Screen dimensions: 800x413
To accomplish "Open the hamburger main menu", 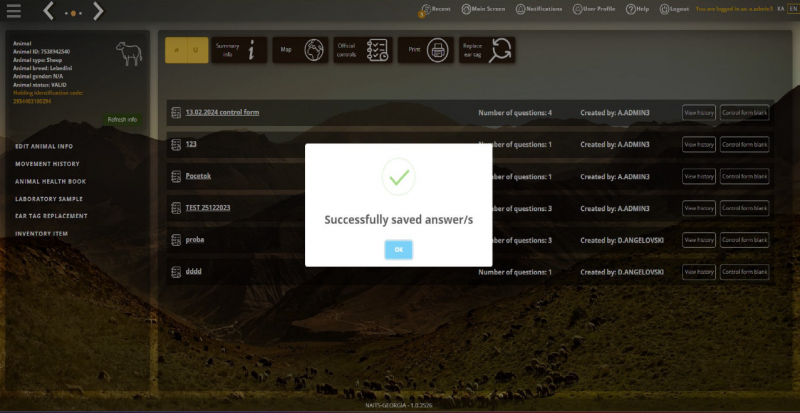I will coord(14,11).
